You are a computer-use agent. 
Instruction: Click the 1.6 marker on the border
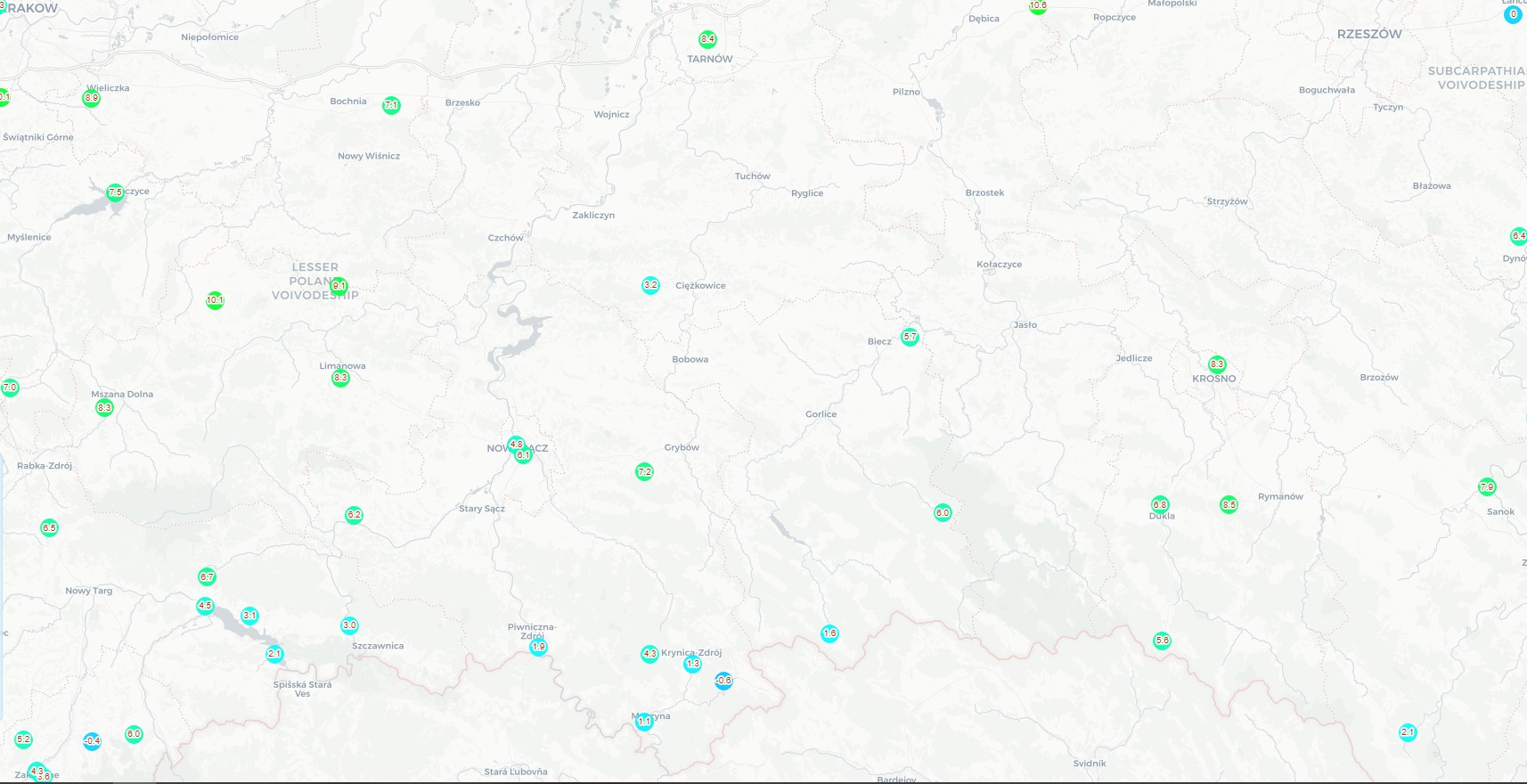[x=829, y=633]
